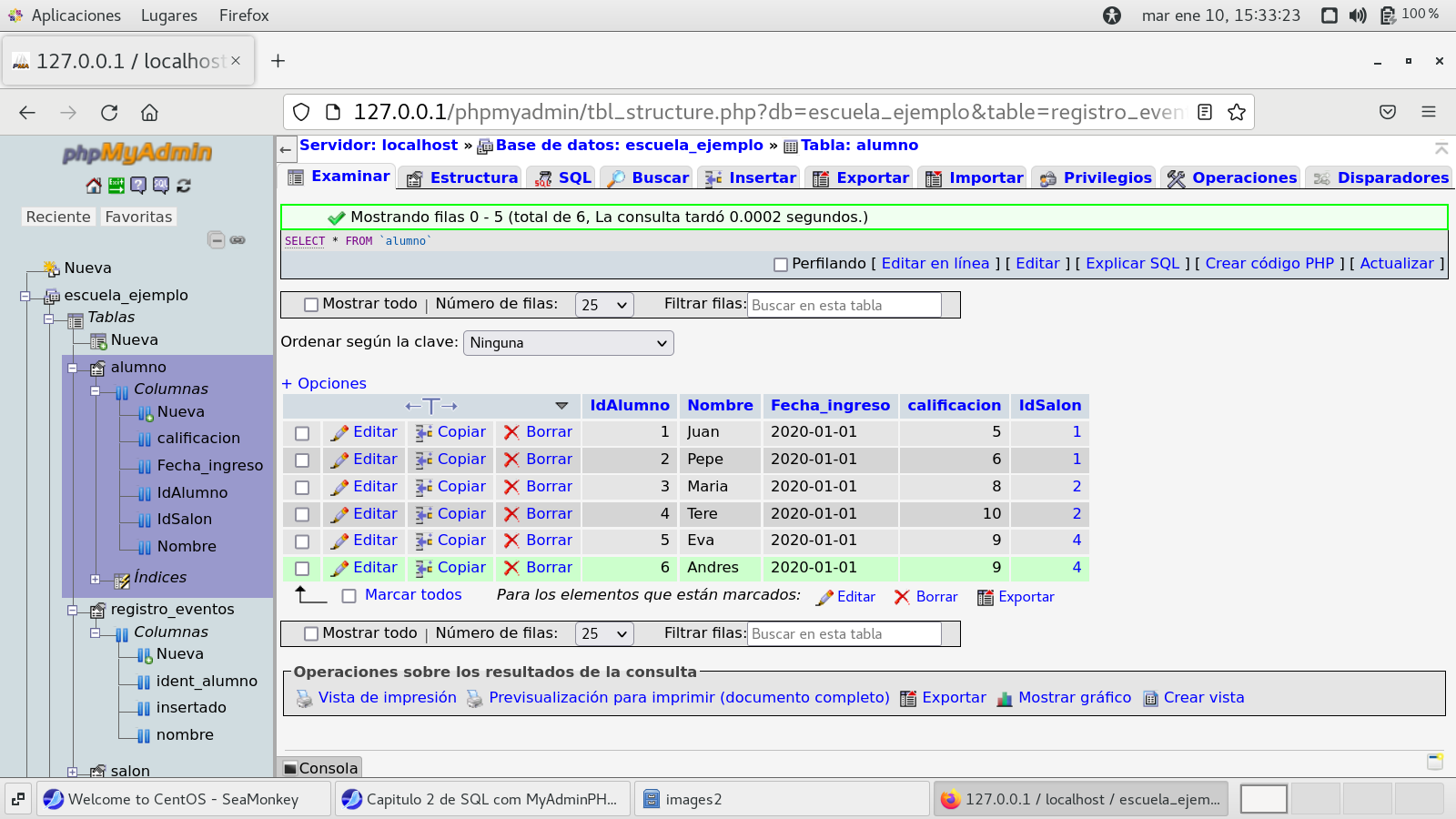Screen dimensions: 1456x819
Task: Open the Exportar tab
Action: point(861,178)
